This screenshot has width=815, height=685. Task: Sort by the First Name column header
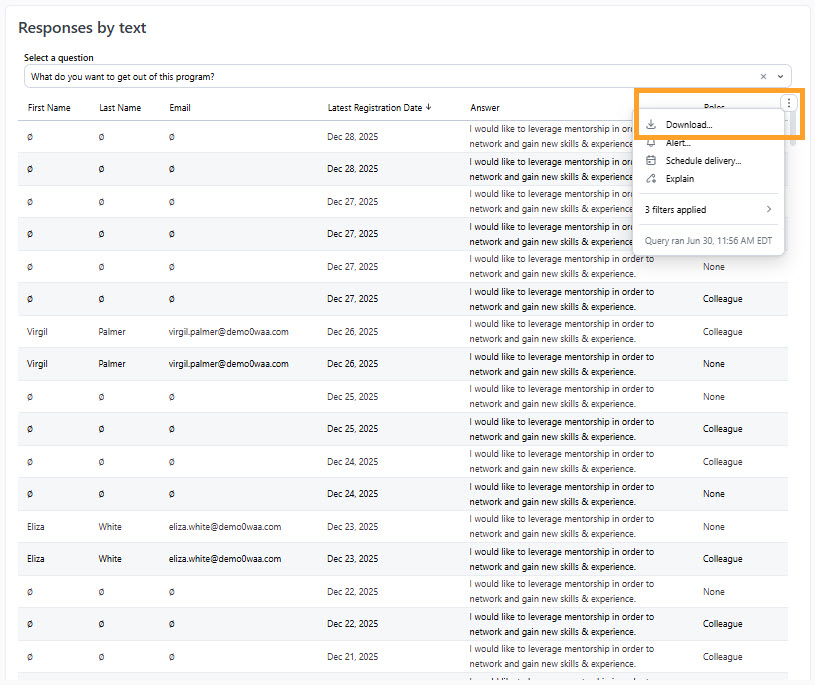click(49, 108)
